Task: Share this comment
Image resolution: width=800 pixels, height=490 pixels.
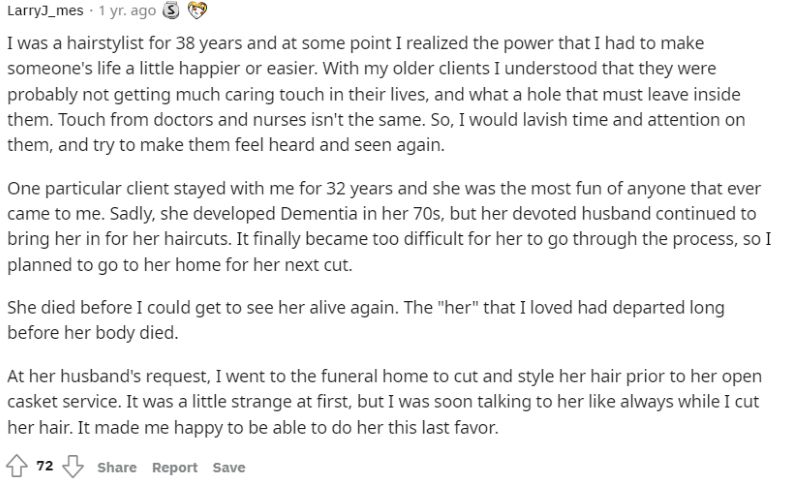Action: click(117, 468)
